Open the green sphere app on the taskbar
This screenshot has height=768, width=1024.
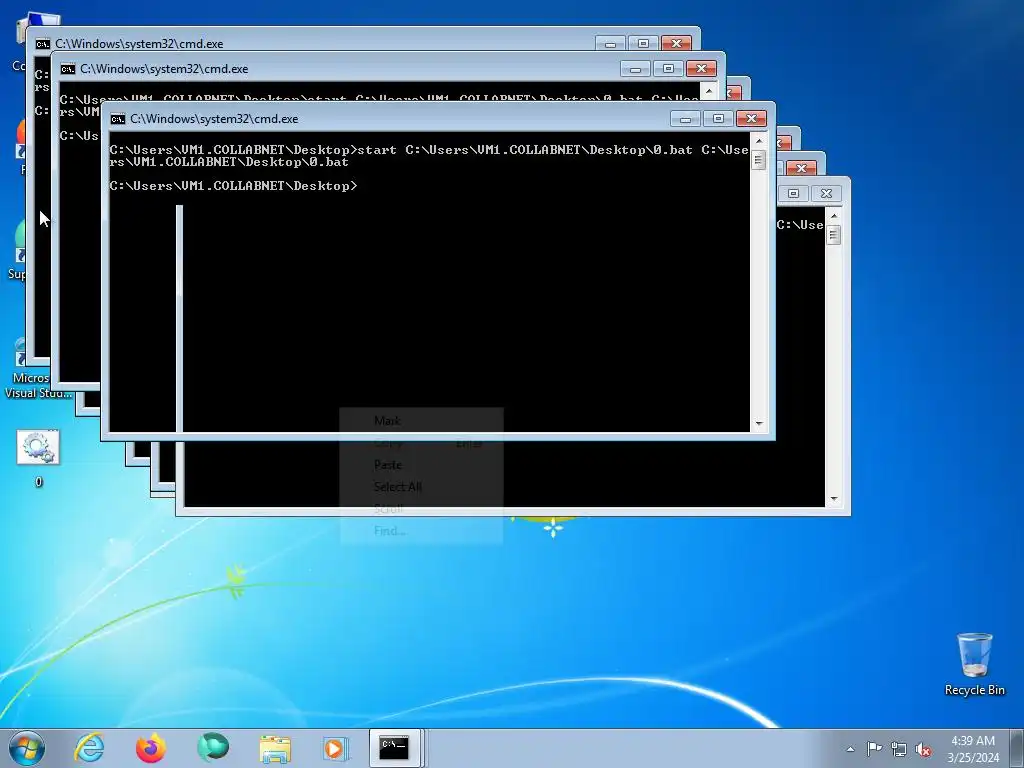(213, 748)
